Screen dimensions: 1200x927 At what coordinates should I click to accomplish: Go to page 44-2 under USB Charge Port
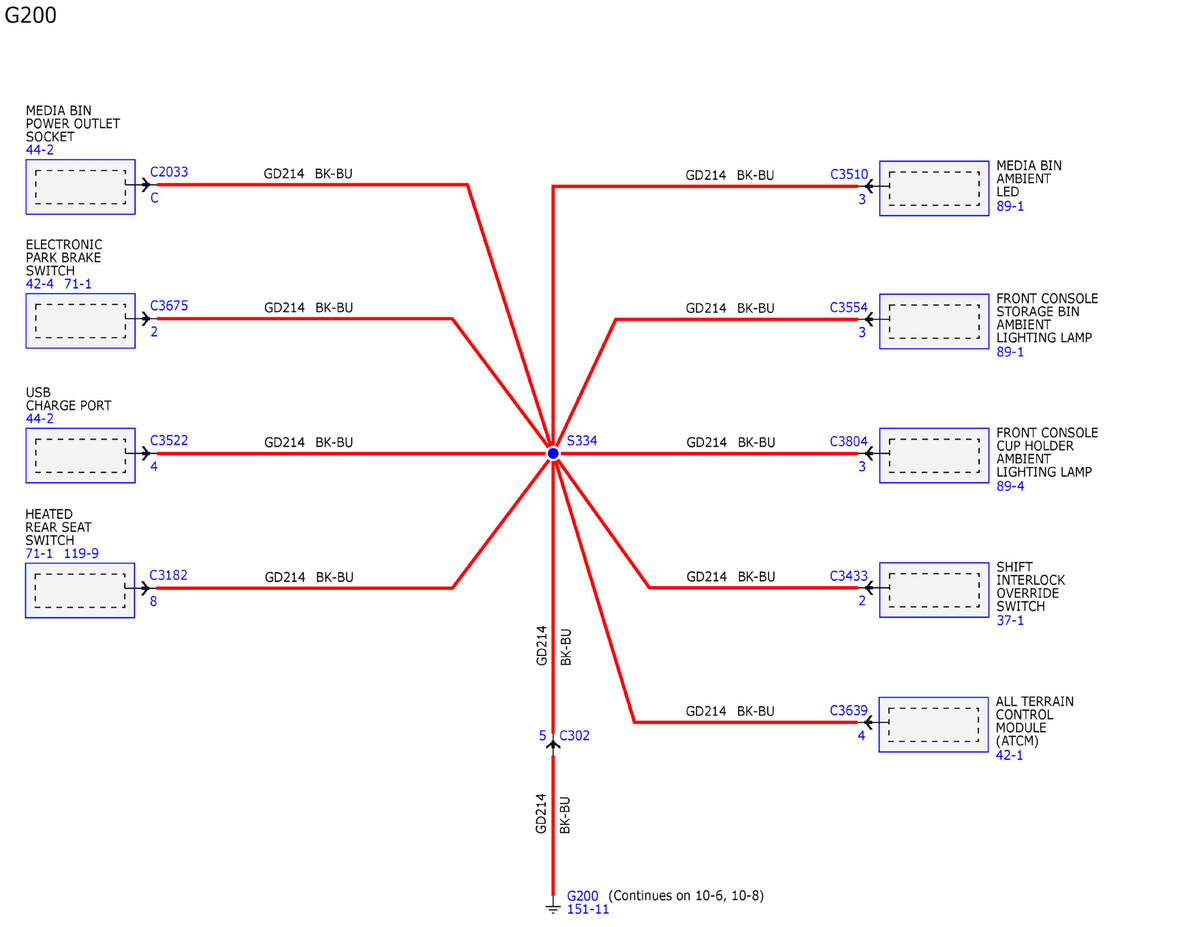click(40, 419)
